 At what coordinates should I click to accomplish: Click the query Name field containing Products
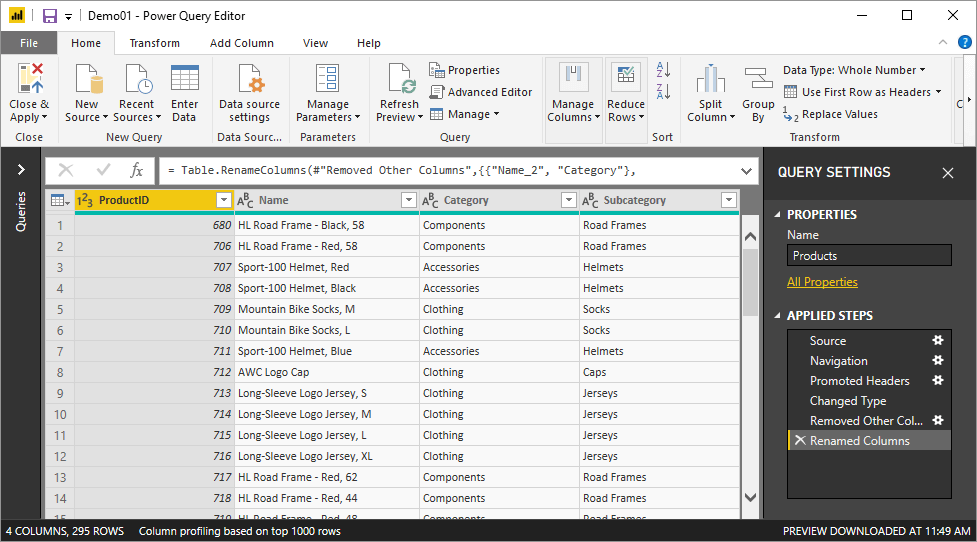[x=869, y=255]
